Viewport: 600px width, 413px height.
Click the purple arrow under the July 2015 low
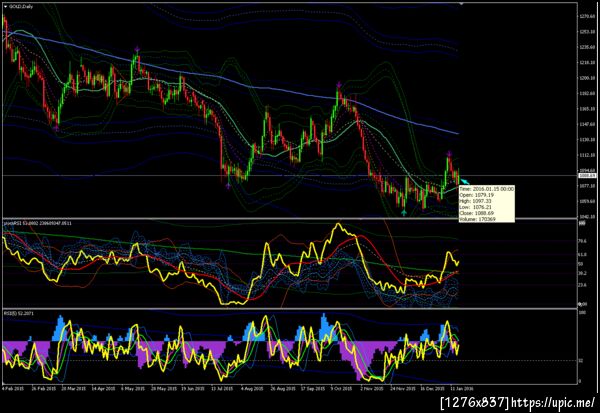pos(228,186)
